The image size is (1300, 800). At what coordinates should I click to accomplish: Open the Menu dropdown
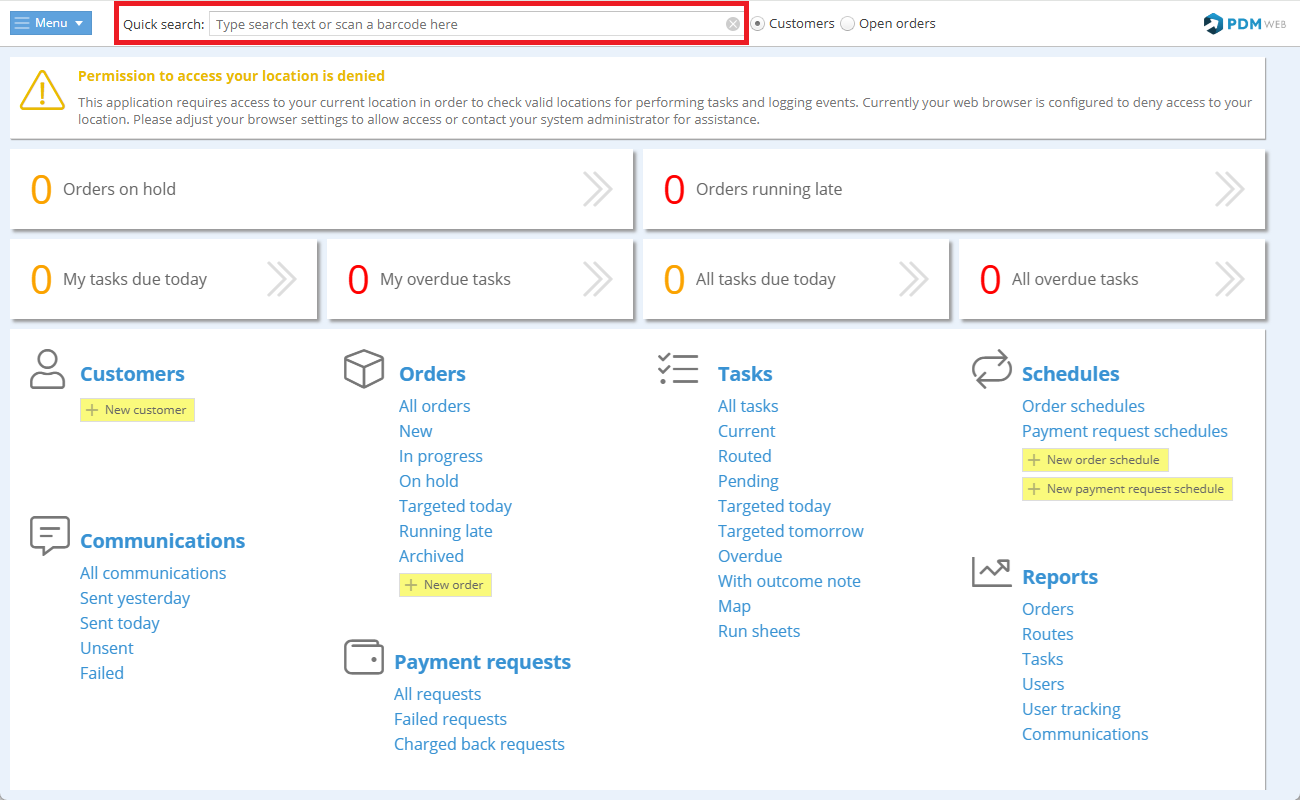click(50, 23)
